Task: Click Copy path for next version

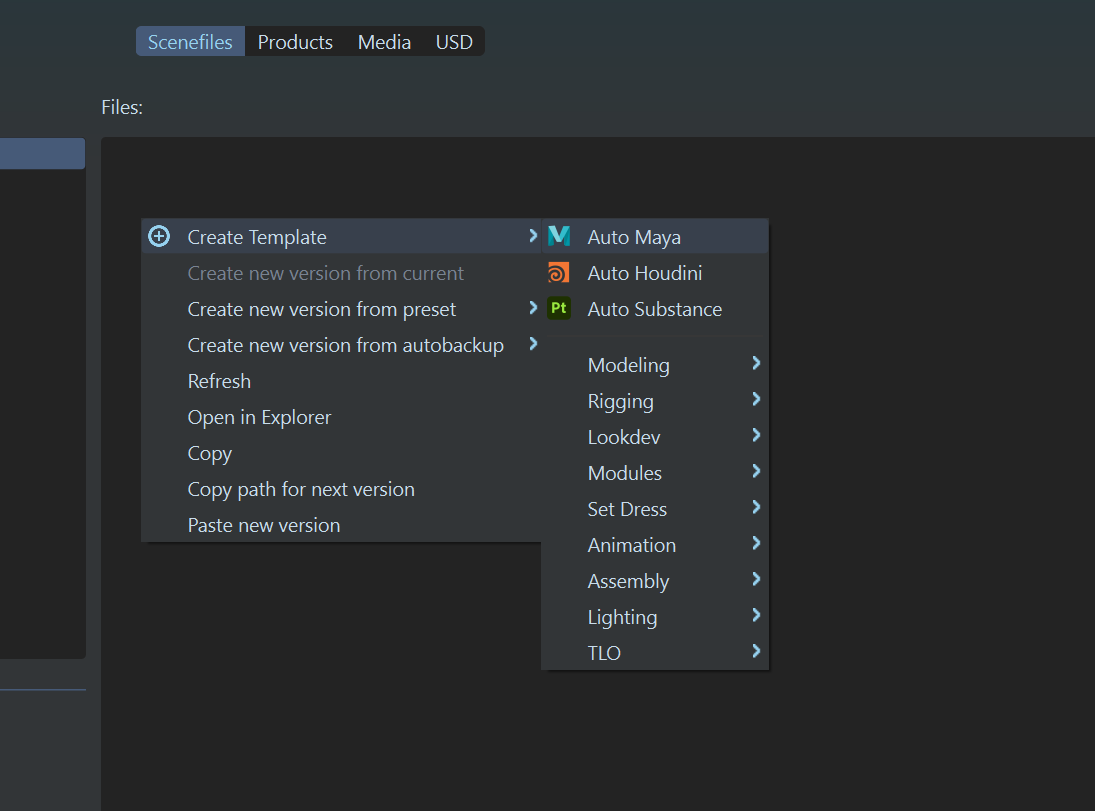Action: pyautogui.click(x=301, y=489)
